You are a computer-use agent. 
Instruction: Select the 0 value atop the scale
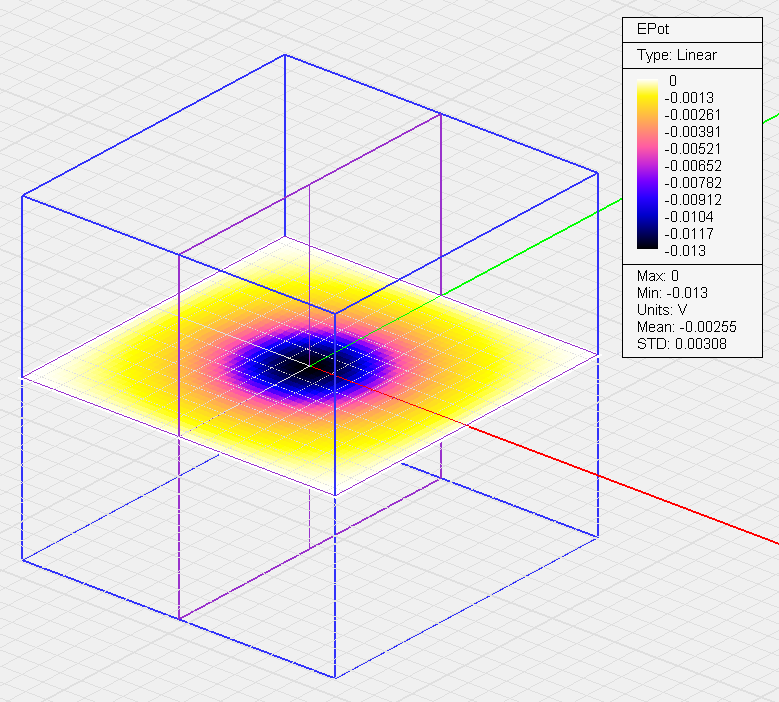click(x=673, y=81)
